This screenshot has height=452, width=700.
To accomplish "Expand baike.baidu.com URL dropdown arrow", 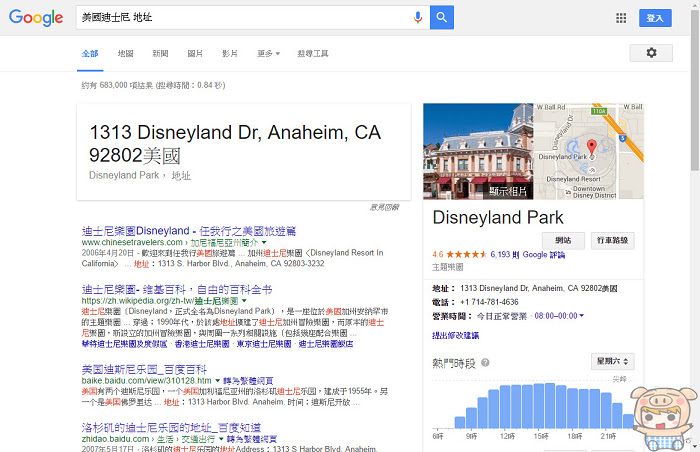I will tap(218, 381).
